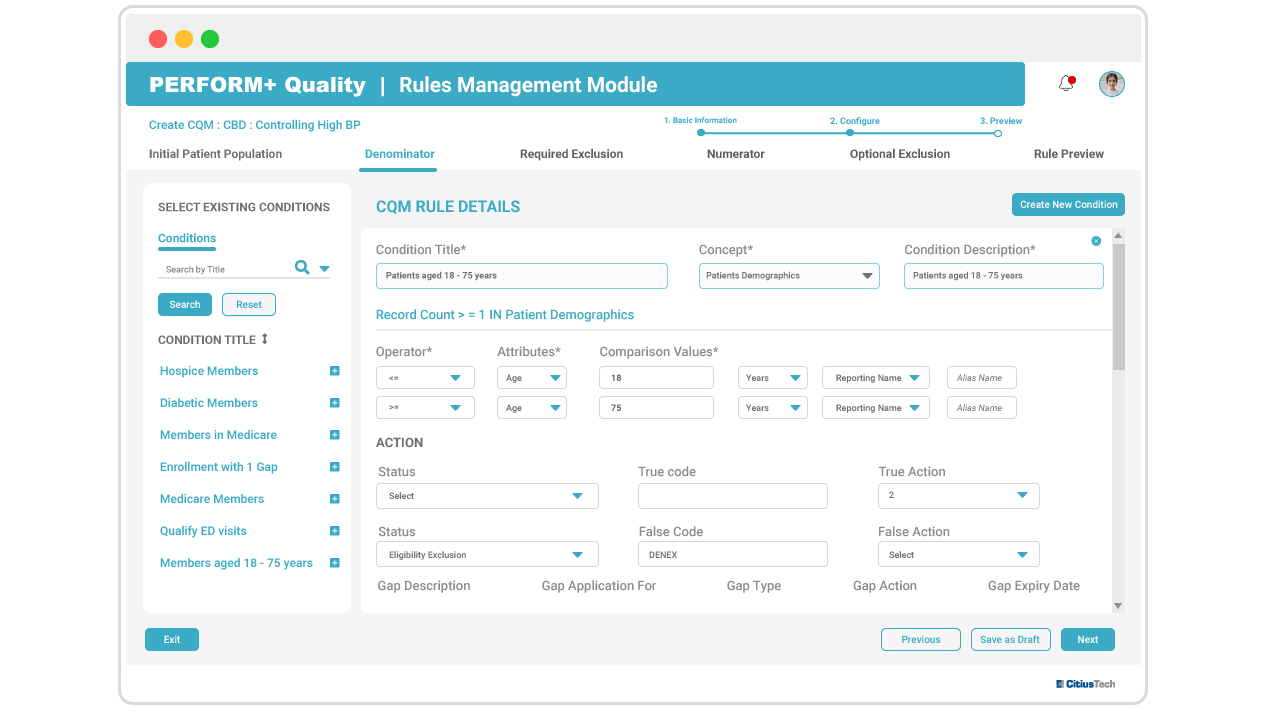Add Medicare Members condition with plus icon
The width and height of the screenshot is (1280, 720).
(x=335, y=499)
